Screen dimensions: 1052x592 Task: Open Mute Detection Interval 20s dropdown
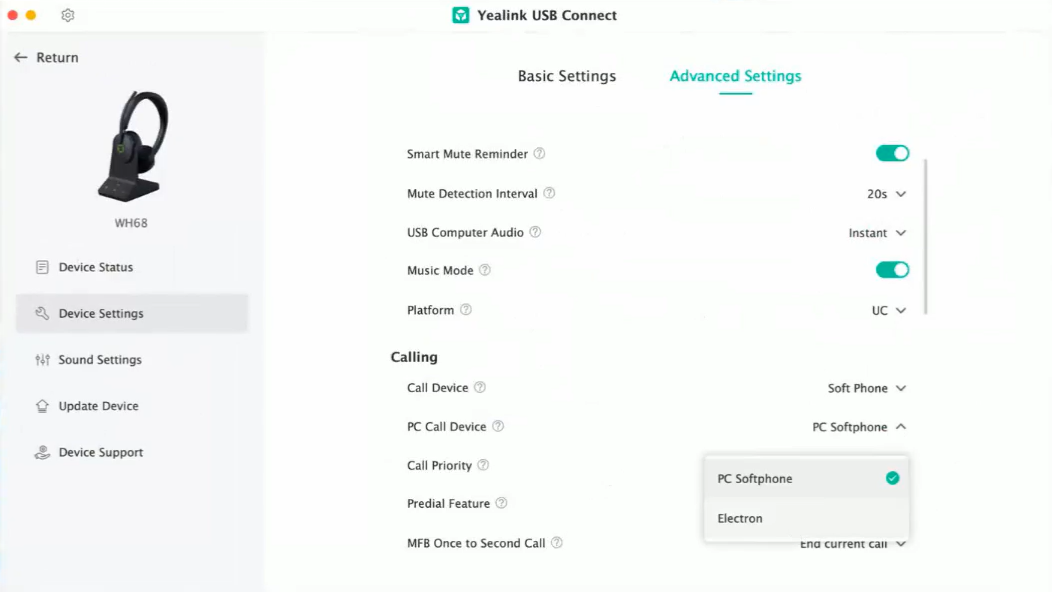[x=886, y=194]
